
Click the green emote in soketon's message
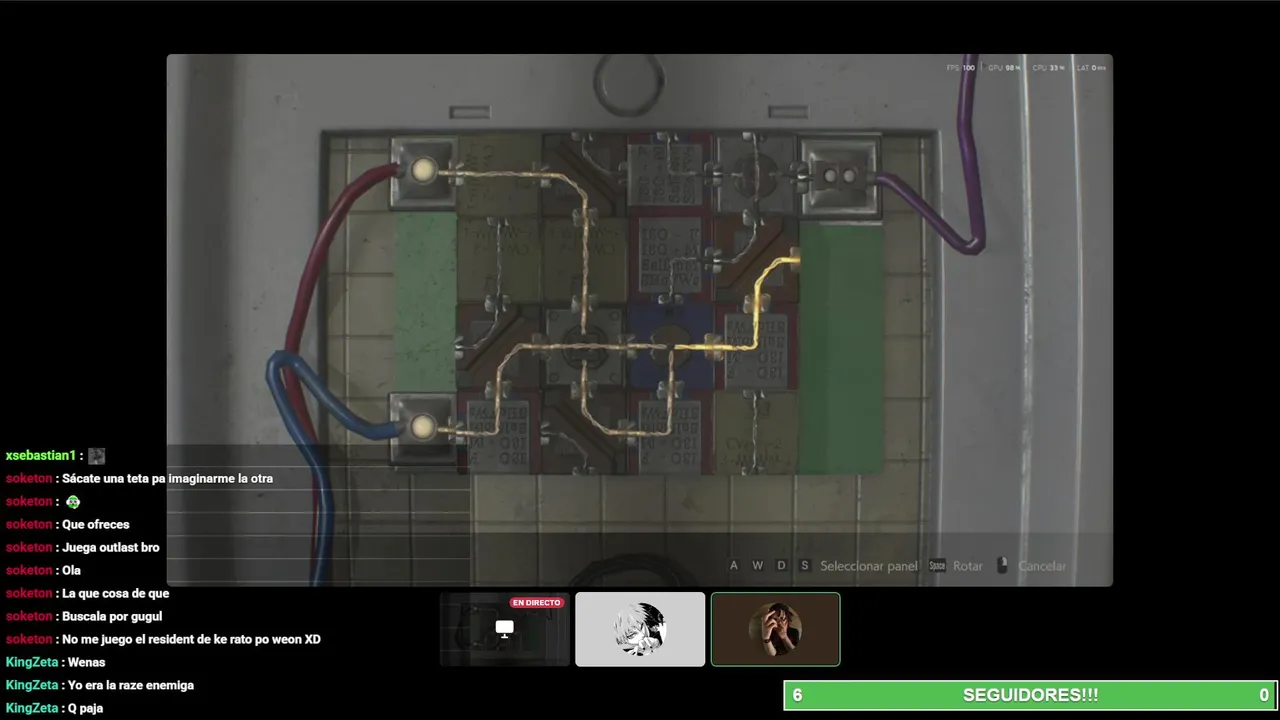point(73,502)
